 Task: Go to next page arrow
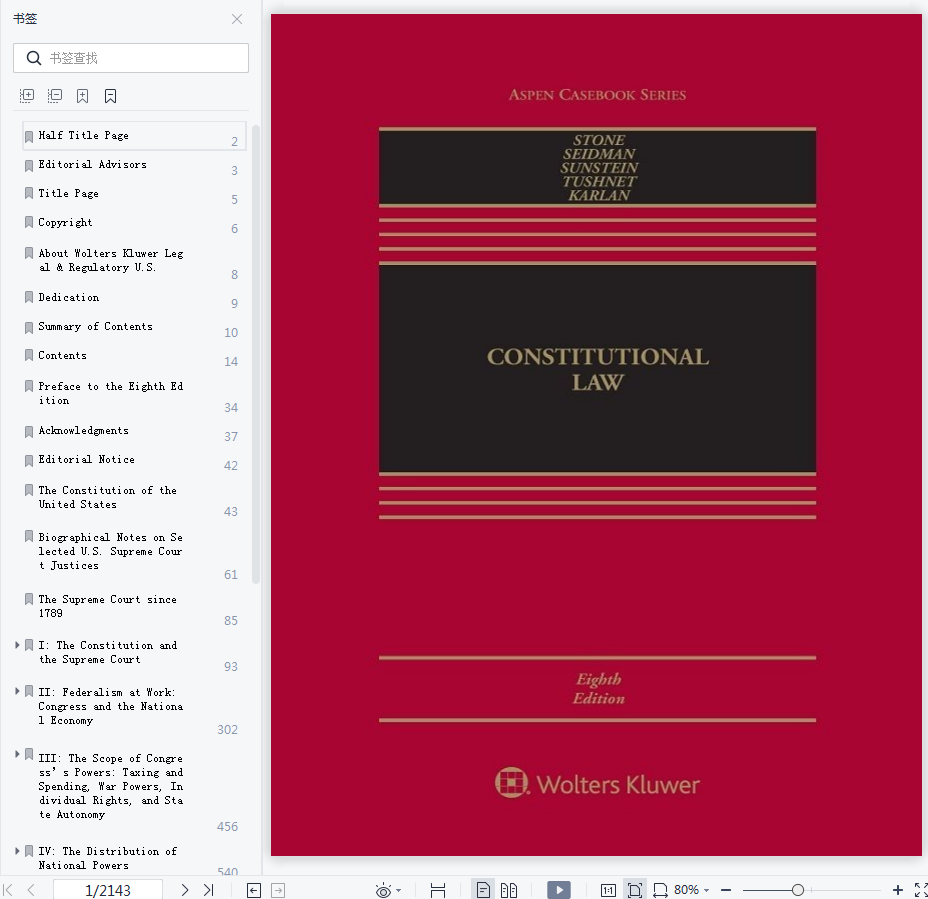[185, 890]
